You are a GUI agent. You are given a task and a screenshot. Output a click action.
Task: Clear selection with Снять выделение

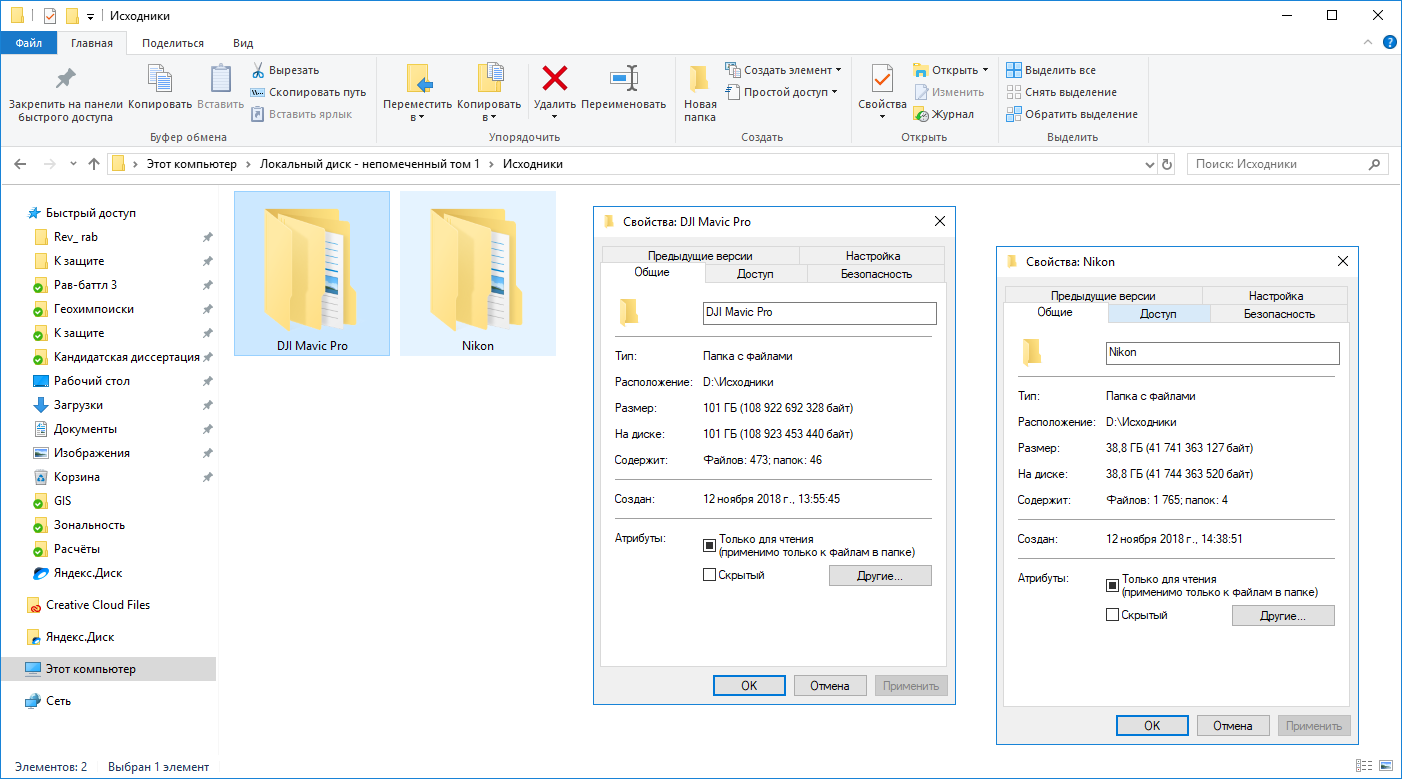(x=1061, y=92)
